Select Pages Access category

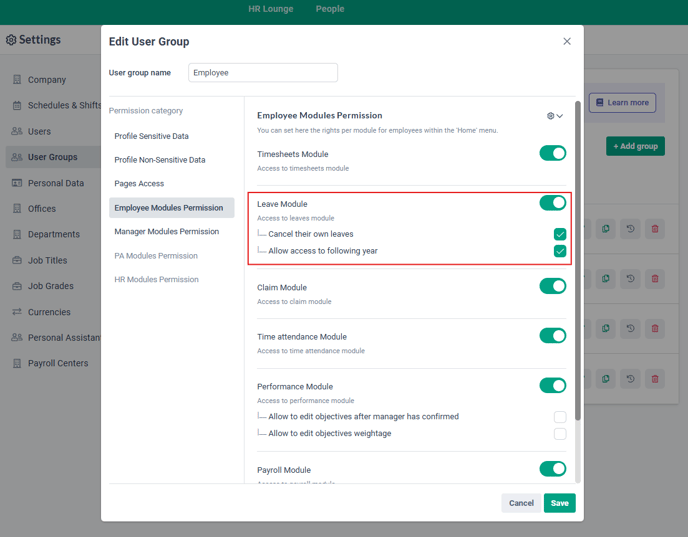(x=139, y=183)
